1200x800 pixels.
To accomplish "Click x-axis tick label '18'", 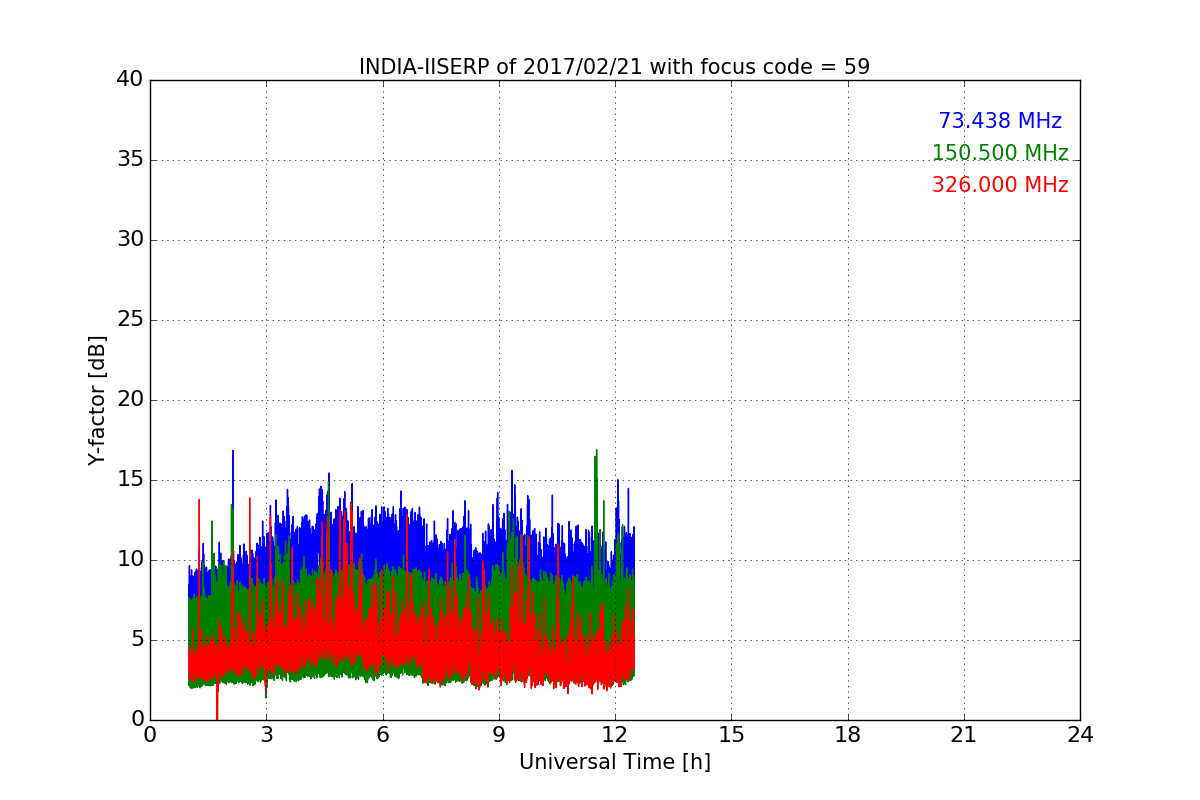I will pos(847,735).
